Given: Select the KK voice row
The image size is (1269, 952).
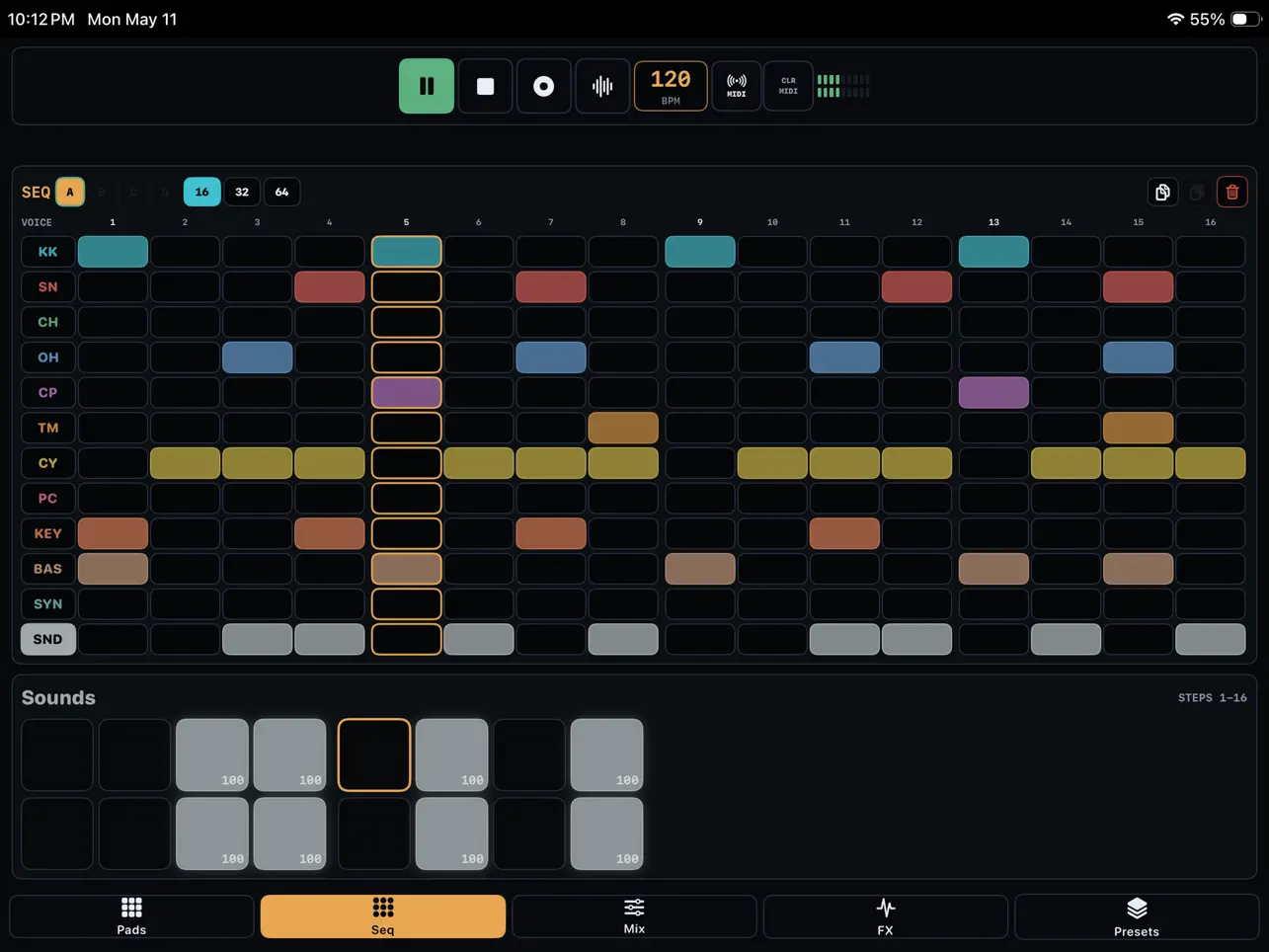Looking at the screenshot, I should pyautogui.click(x=47, y=252).
